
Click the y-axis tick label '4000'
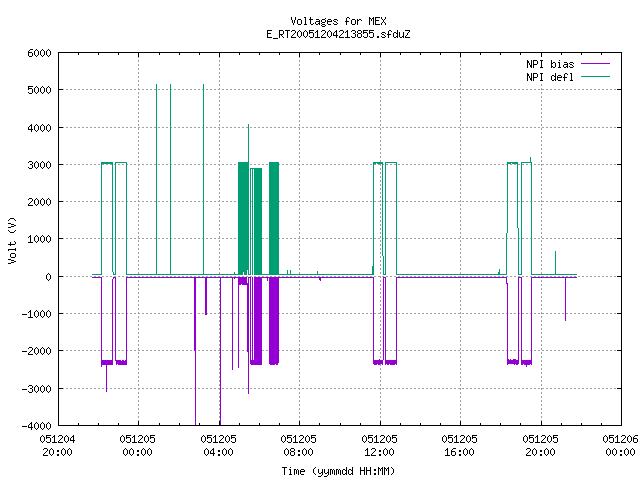(39, 128)
